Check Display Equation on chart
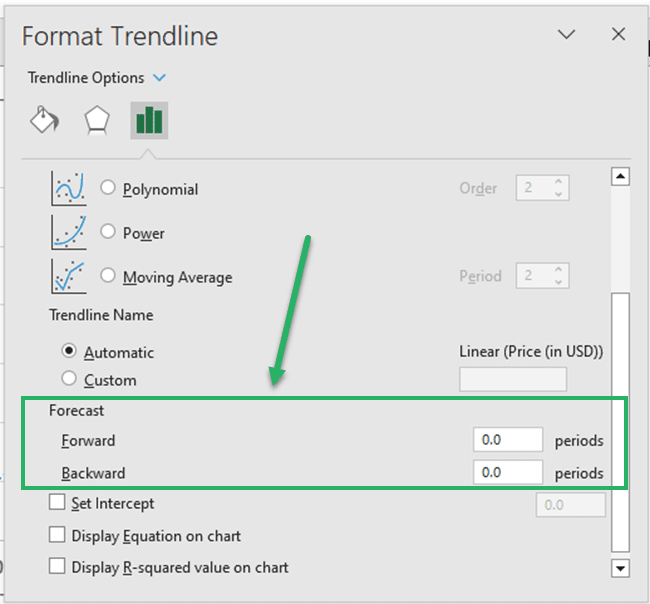This screenshot has height=604, width=650. tap(57, 534)
